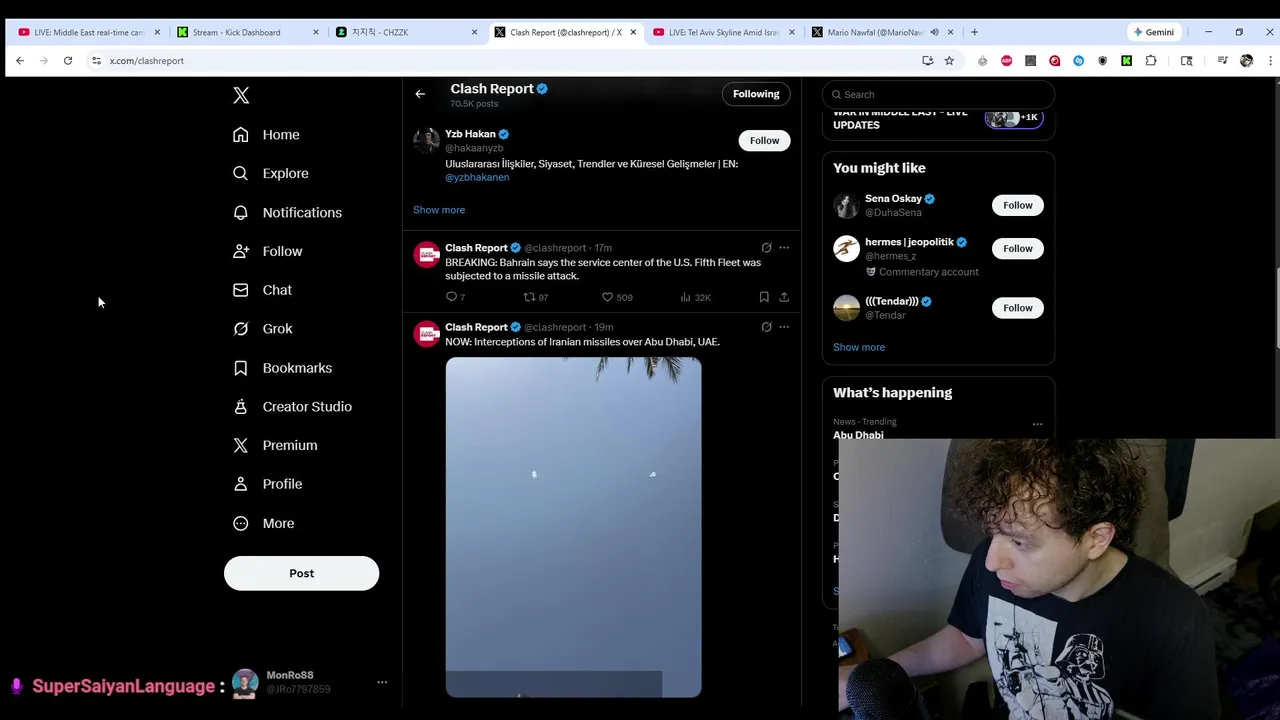Click the back arrow beside Clash Report
This screenshot has width=1280, height=720.
point(420,94)
